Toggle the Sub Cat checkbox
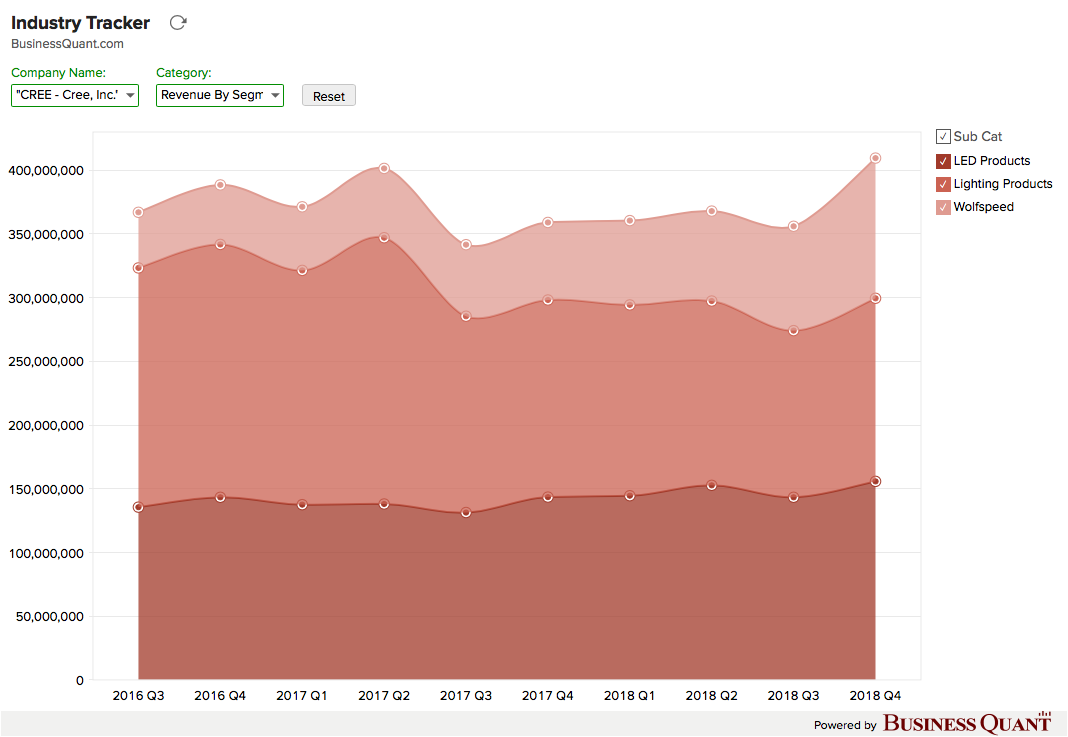This screenshot has height=737, width=1068. [943, 137]
